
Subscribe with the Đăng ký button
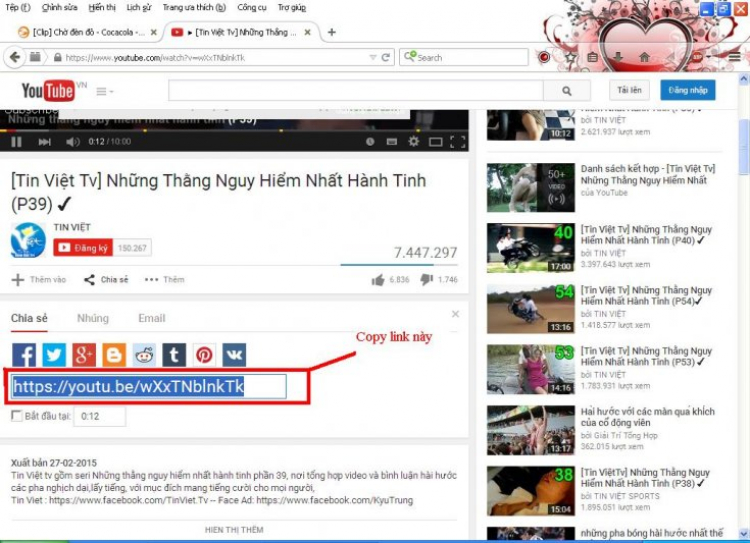(x=83, y=247)
